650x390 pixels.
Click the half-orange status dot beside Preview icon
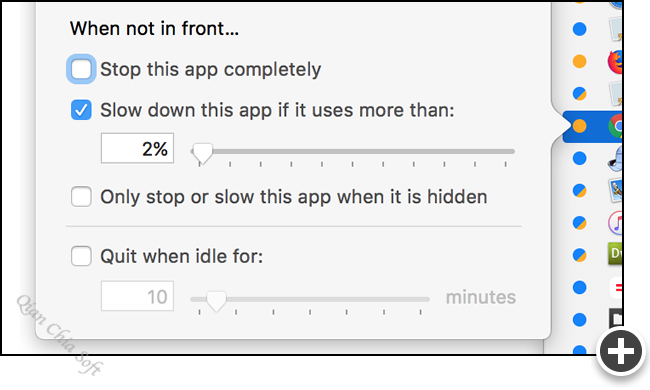point(580,191)
